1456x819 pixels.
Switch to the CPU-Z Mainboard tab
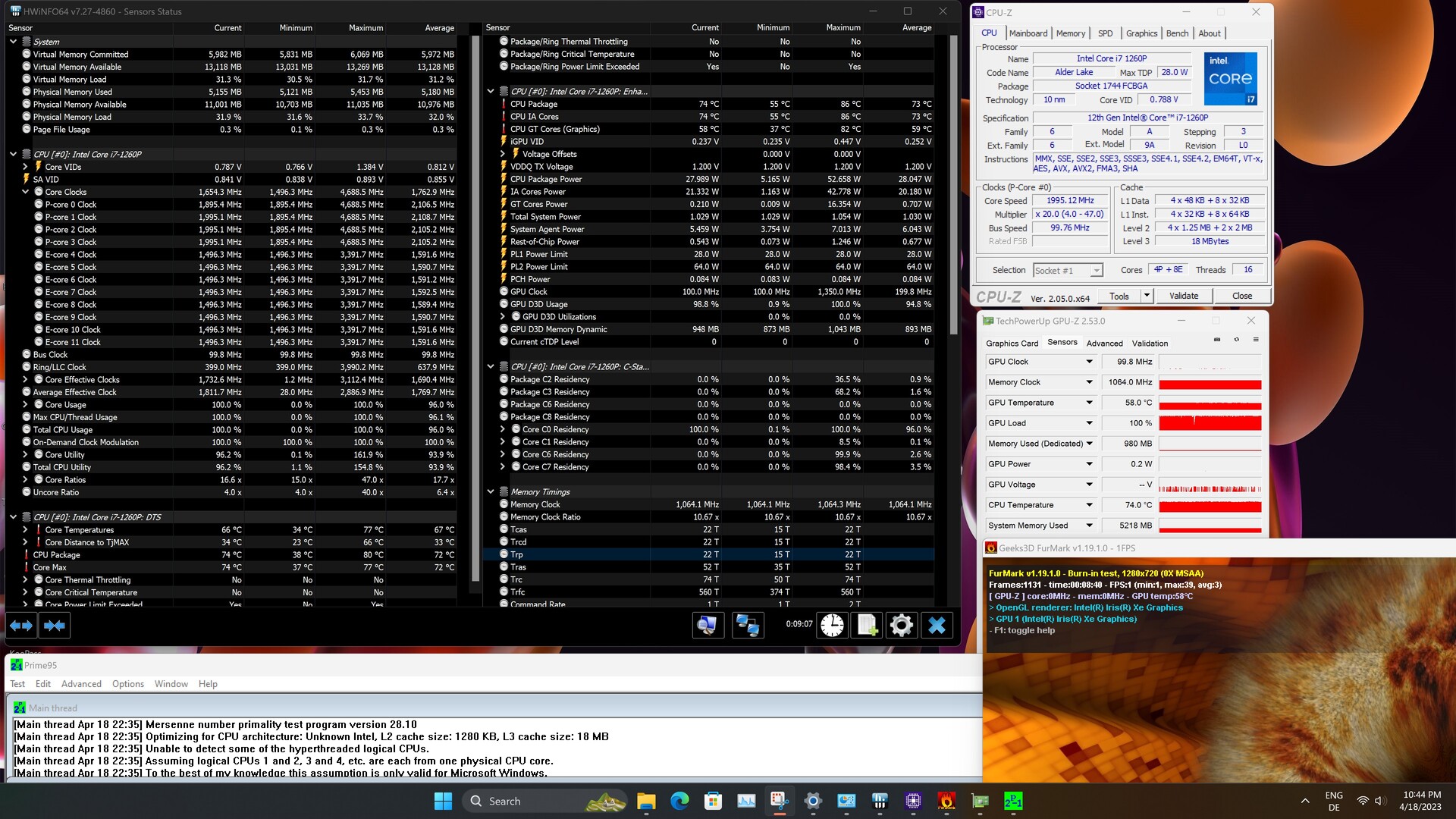coord(1028,33)
